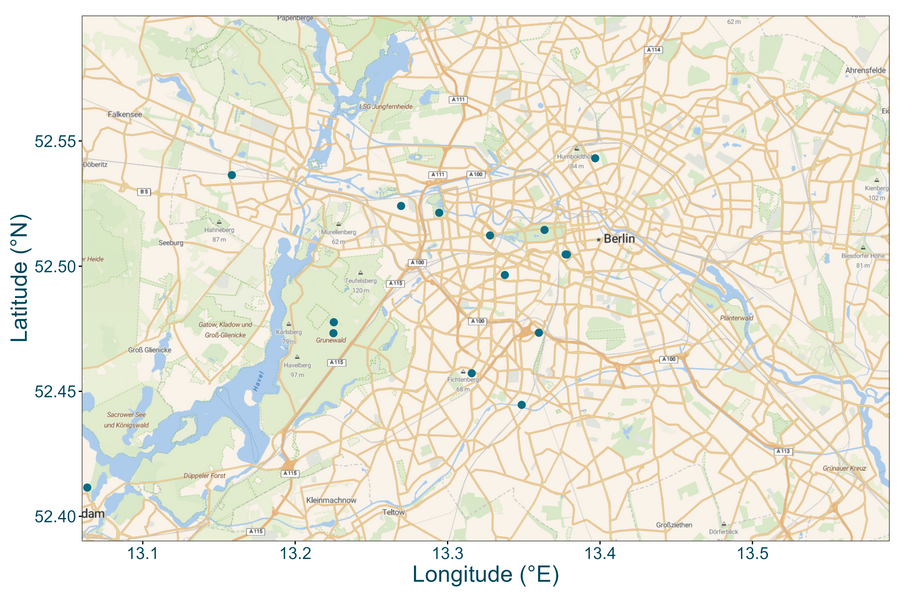Click the Hahneberg peak triangle icon
900x600 pixels.
219,222
